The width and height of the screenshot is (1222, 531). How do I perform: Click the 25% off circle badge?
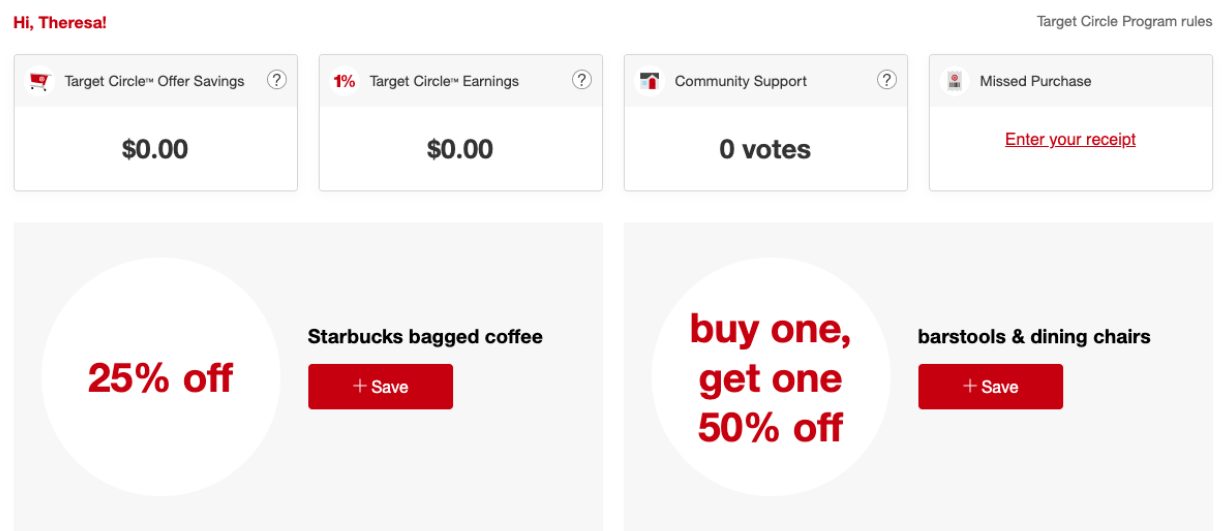160,378
